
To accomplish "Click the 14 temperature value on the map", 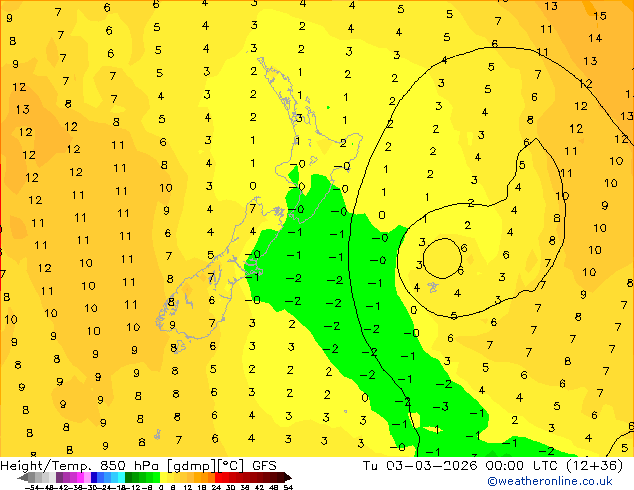I will tap(595, 38).
